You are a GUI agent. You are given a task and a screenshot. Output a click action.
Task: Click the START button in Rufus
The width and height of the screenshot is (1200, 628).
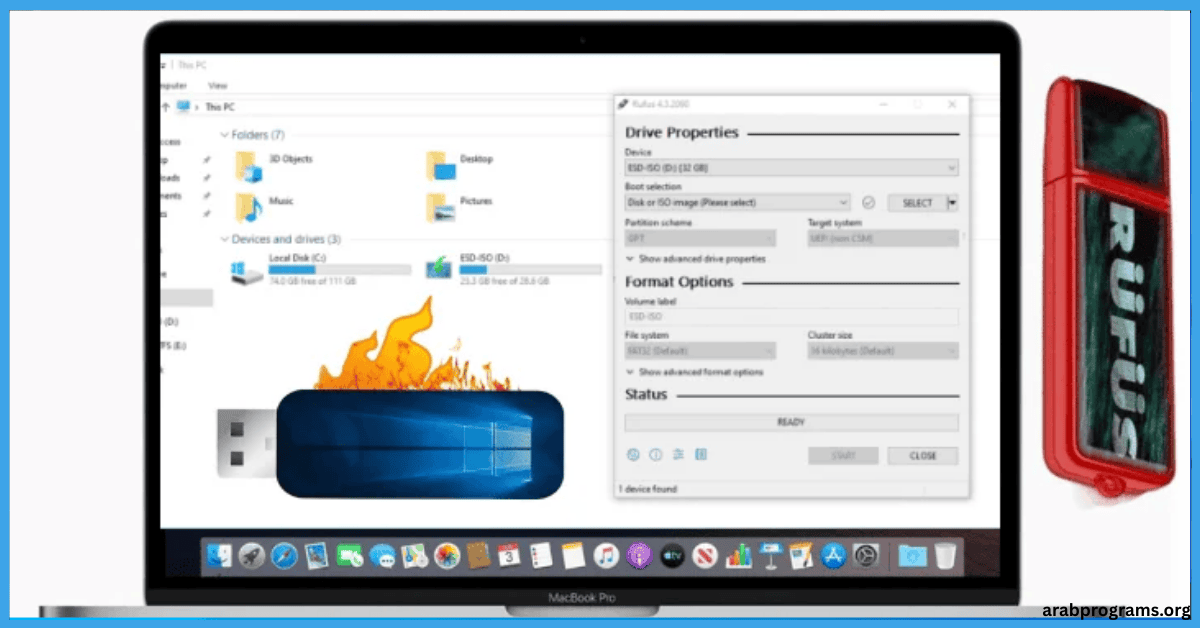point(843,455)
